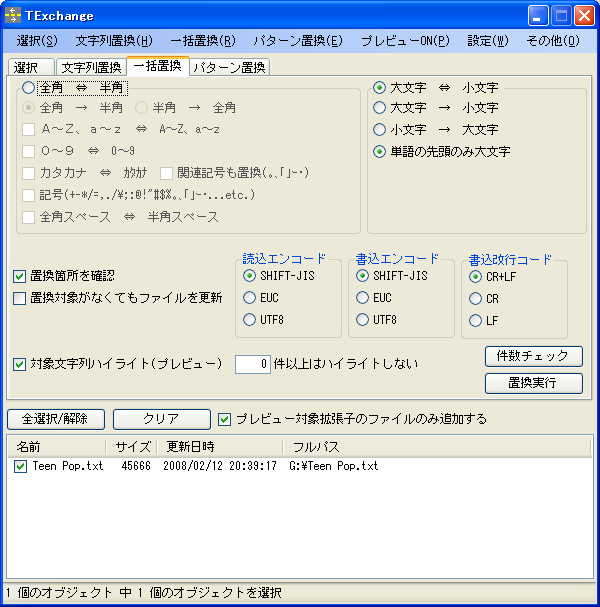Toggle the 置換箇所を確認 checkbox

point(20,276)
